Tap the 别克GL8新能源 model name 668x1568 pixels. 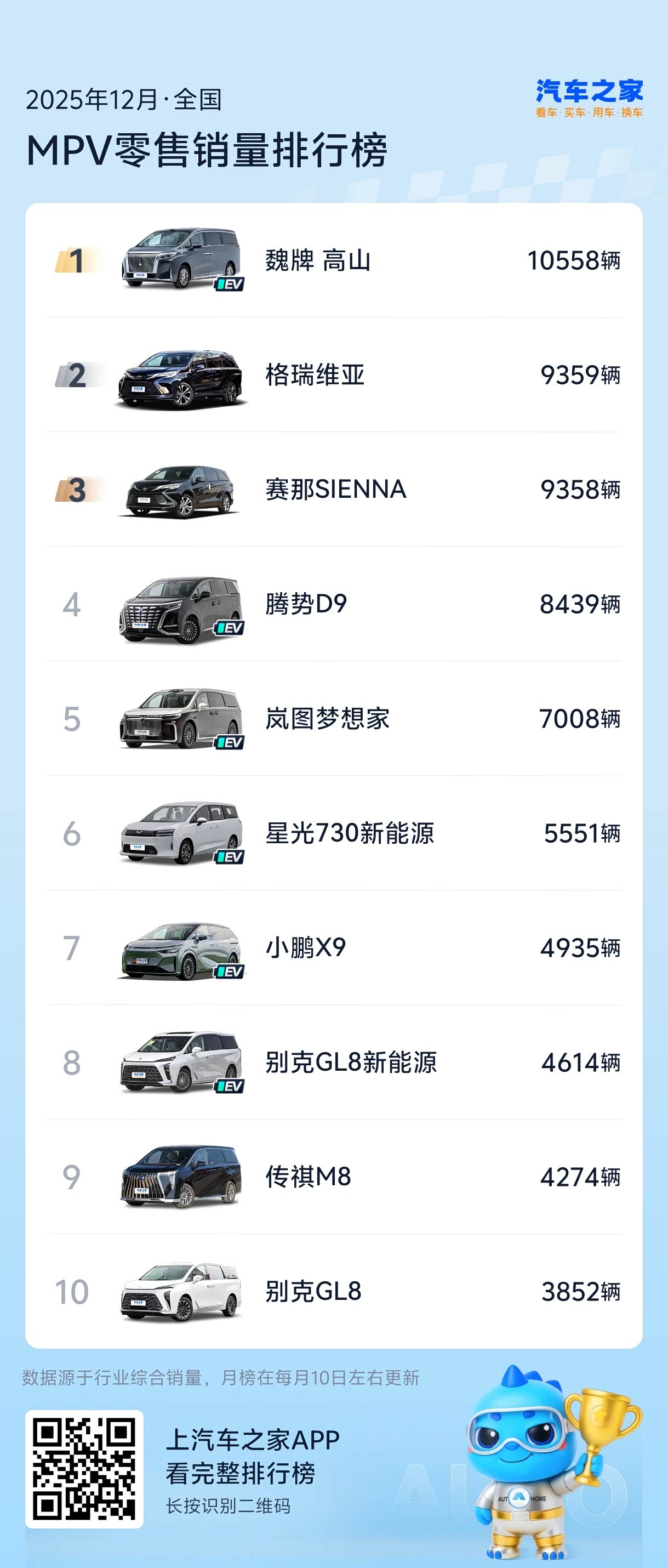351,1062
